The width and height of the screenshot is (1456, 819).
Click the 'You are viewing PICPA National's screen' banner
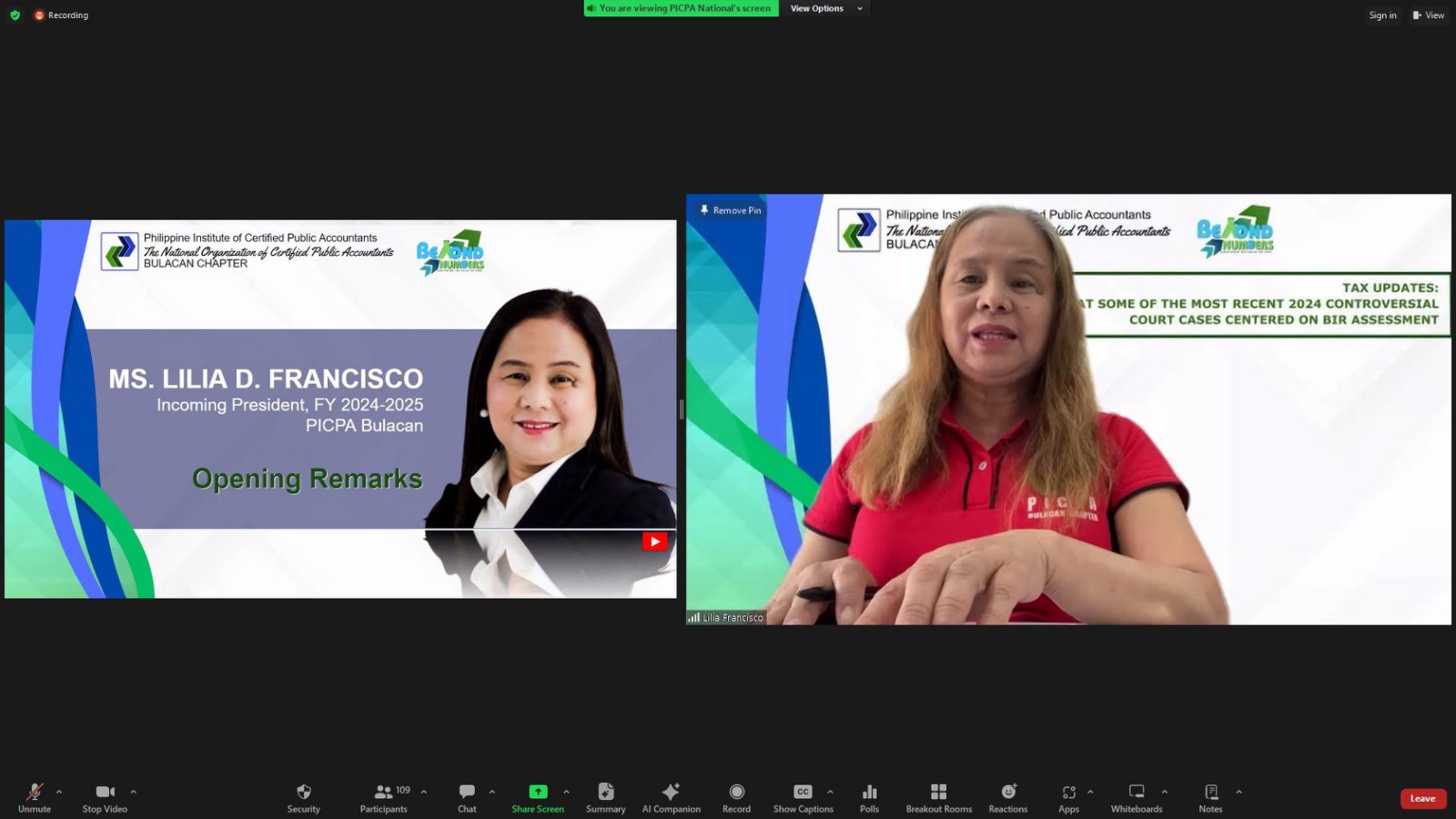682,8
